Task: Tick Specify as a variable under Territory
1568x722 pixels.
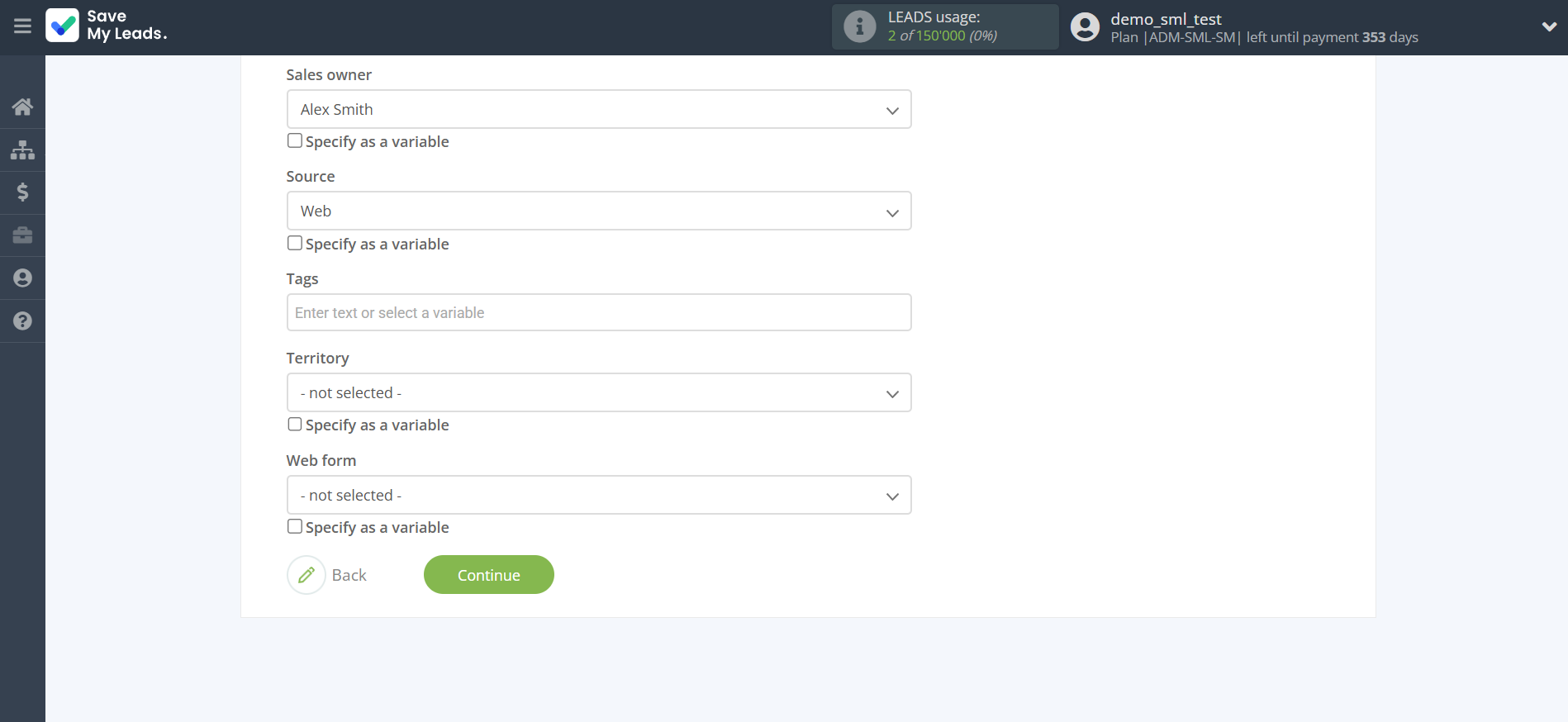Action: pos(295,425)
